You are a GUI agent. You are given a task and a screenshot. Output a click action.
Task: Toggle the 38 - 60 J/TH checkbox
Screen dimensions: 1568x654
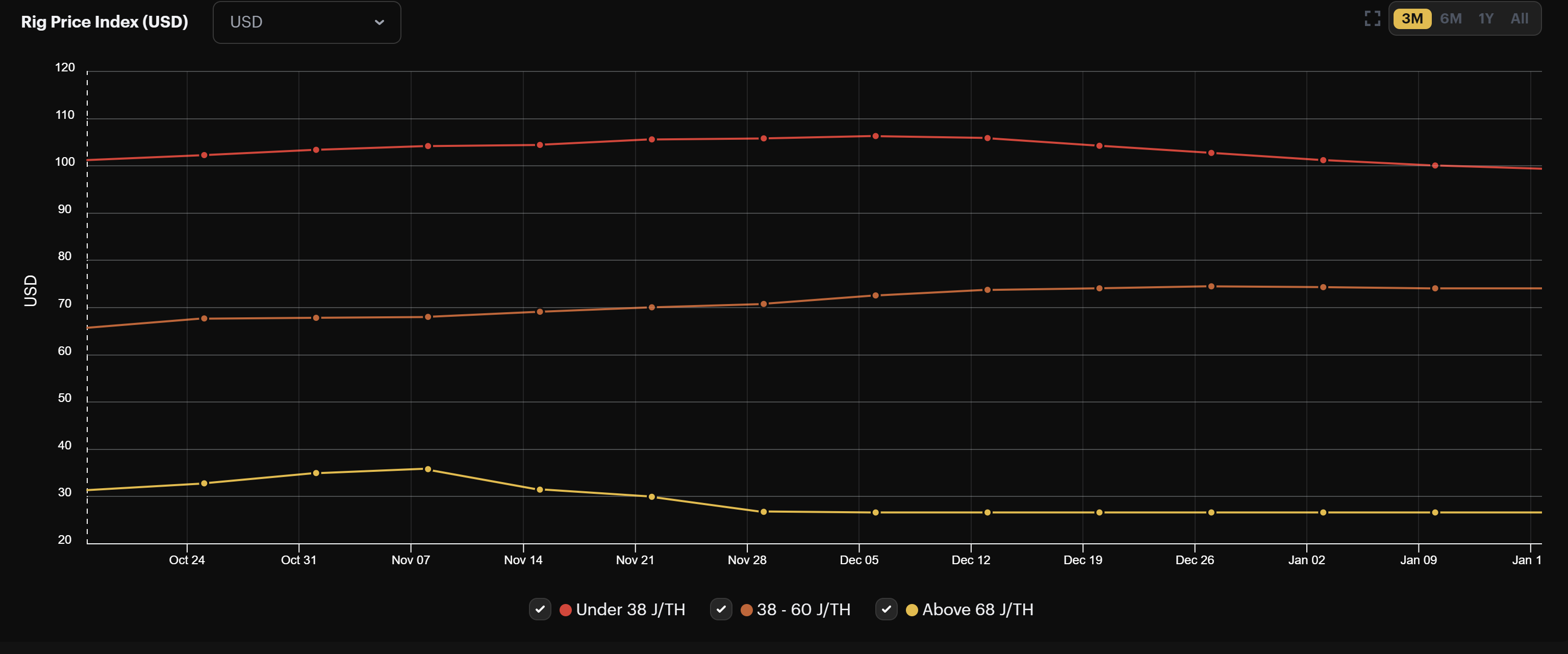pyautogui.click(x=721, y=609)
